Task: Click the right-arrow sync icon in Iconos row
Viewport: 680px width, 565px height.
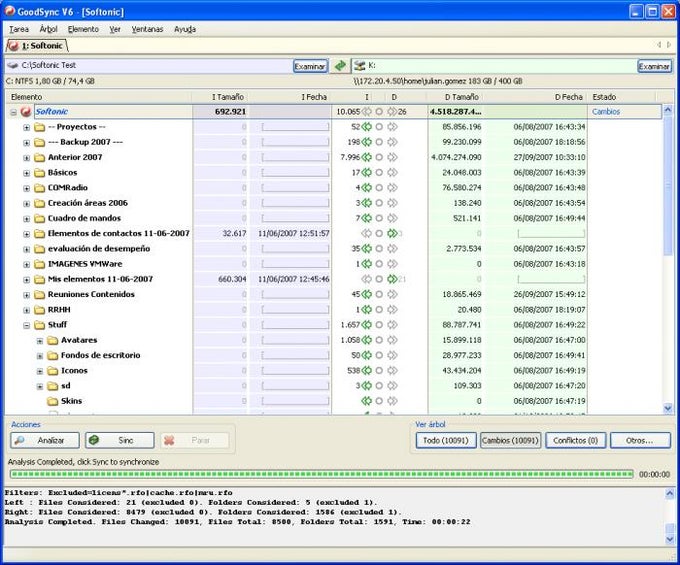Action: (392, 371)
